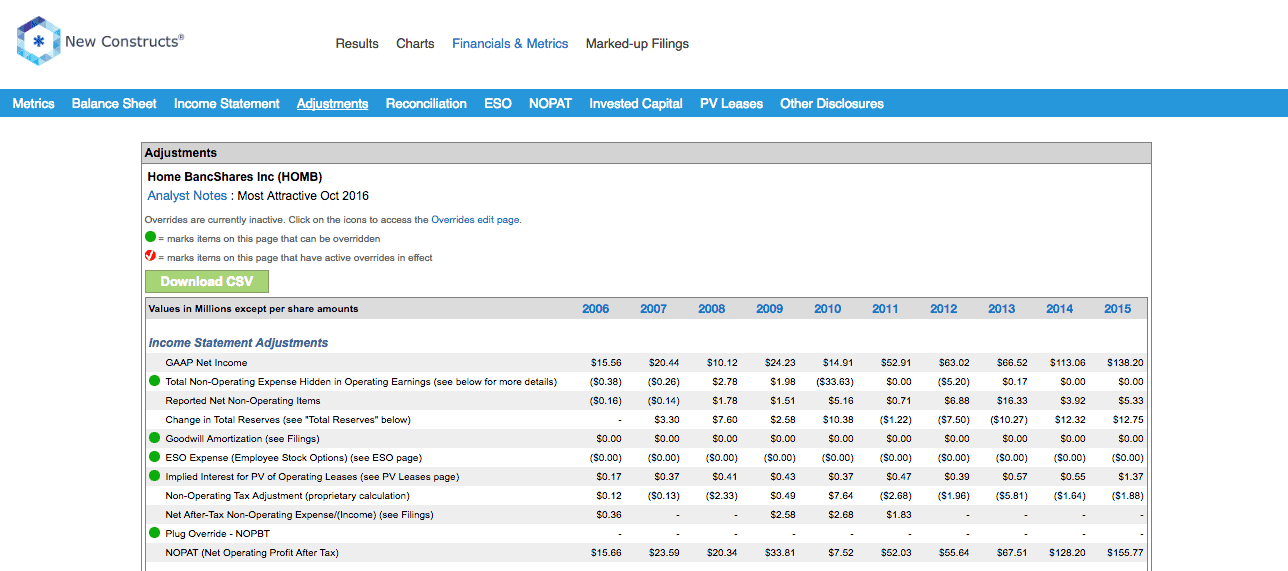The height and width of the screenshot is (571, 1288).
Task: Switch to the Invested Capital tab
Action: [x=636, y=103]
